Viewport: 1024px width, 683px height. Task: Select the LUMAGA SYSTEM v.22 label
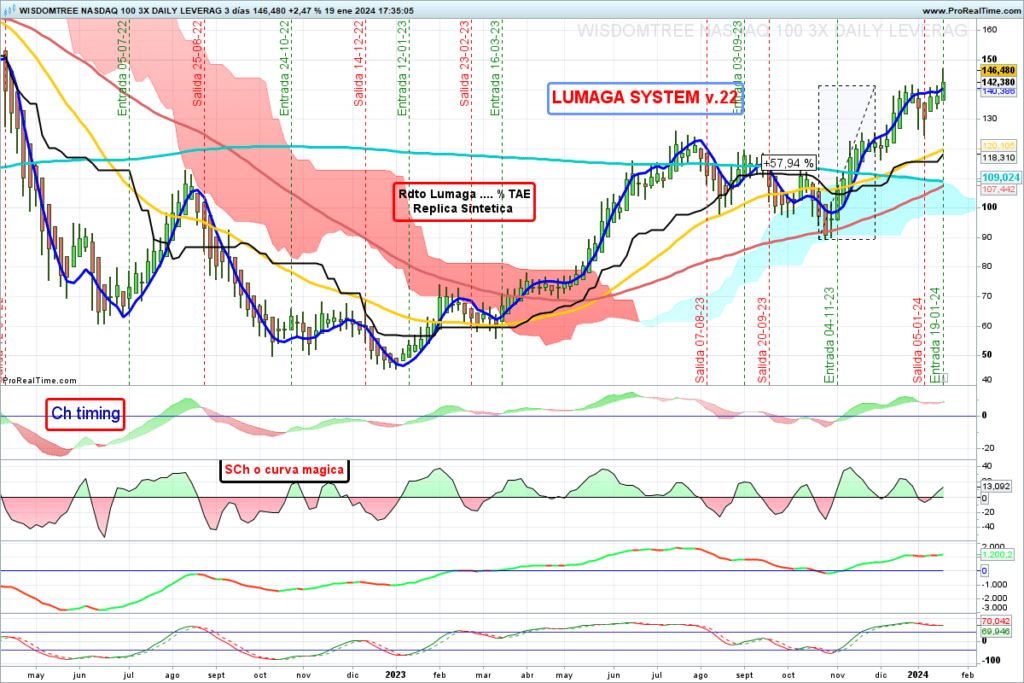(x=645, y=98)
